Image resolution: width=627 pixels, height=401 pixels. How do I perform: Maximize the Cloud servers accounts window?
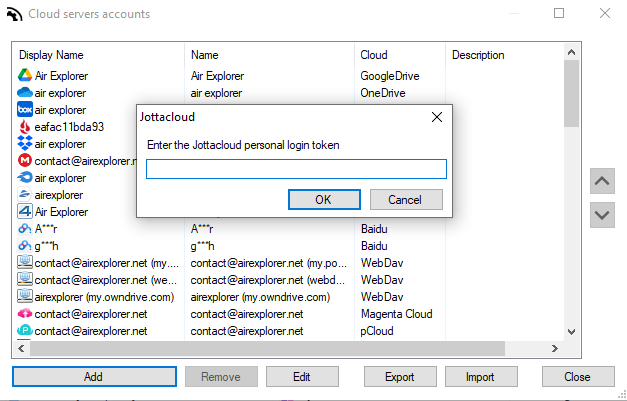point(559,13)
